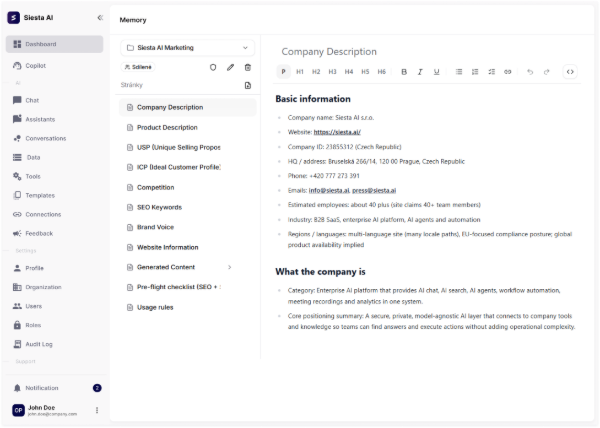This screenshot has width=600, height=428.
Task: Click the trash icon to delete memory
Action: [x=248, y=67]
